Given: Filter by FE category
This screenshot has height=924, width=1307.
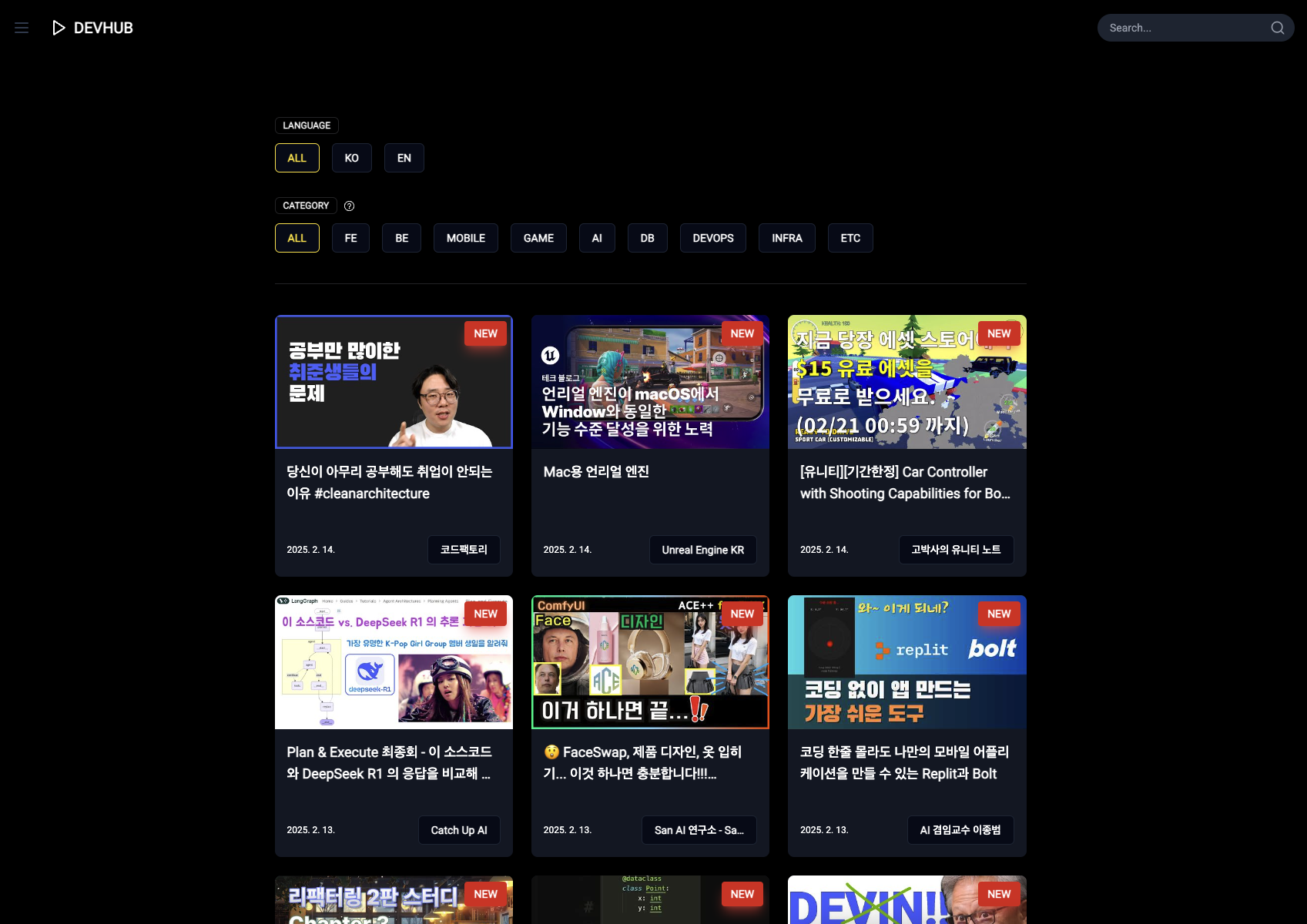Looking at the screenshot, I should (x=351, y=238).
